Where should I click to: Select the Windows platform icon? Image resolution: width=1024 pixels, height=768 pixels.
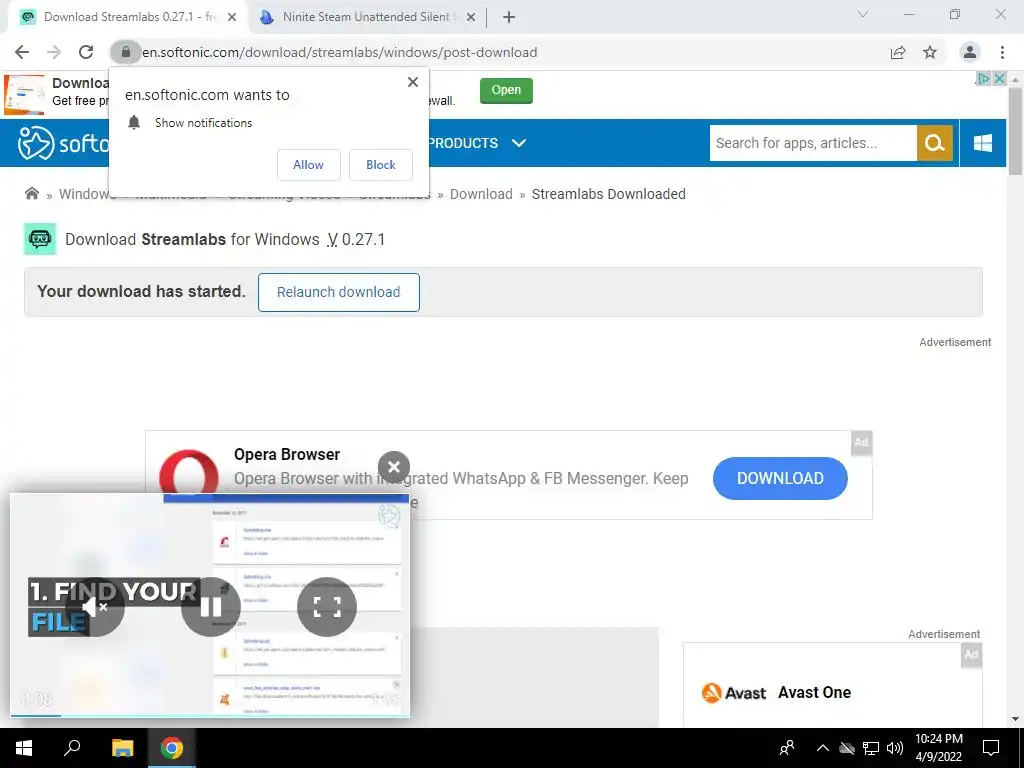(x=983, y=143)
